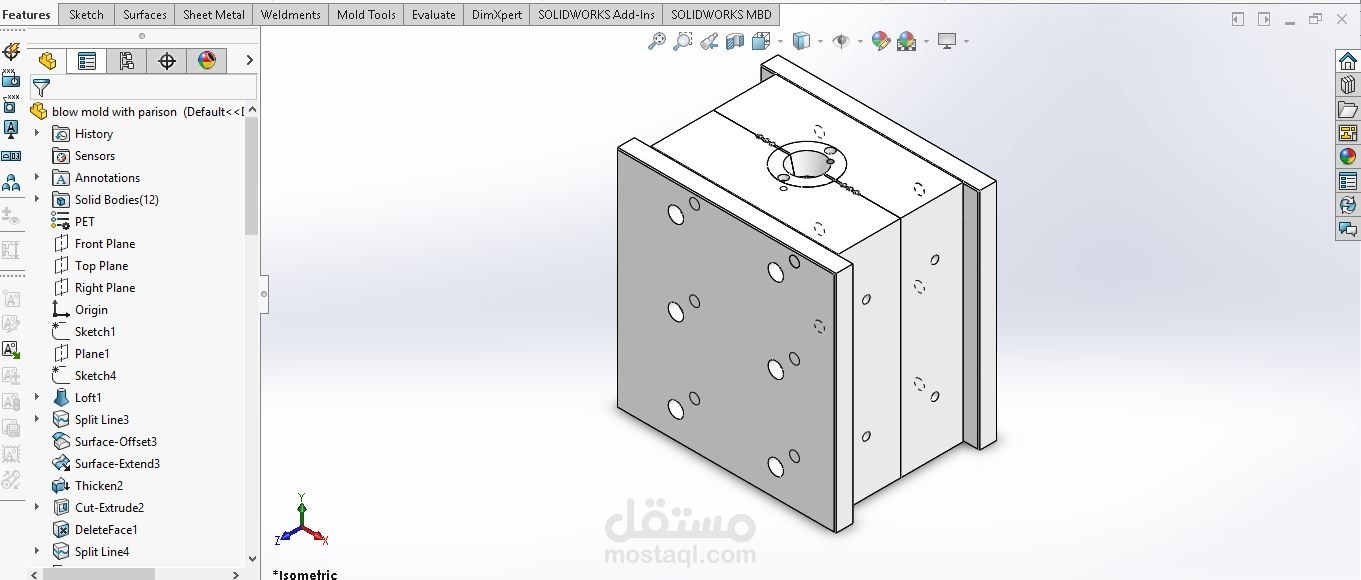The image size is (1361, 580).
Task: Open the Evaluate ribbon tab
Action: [434, 14]
